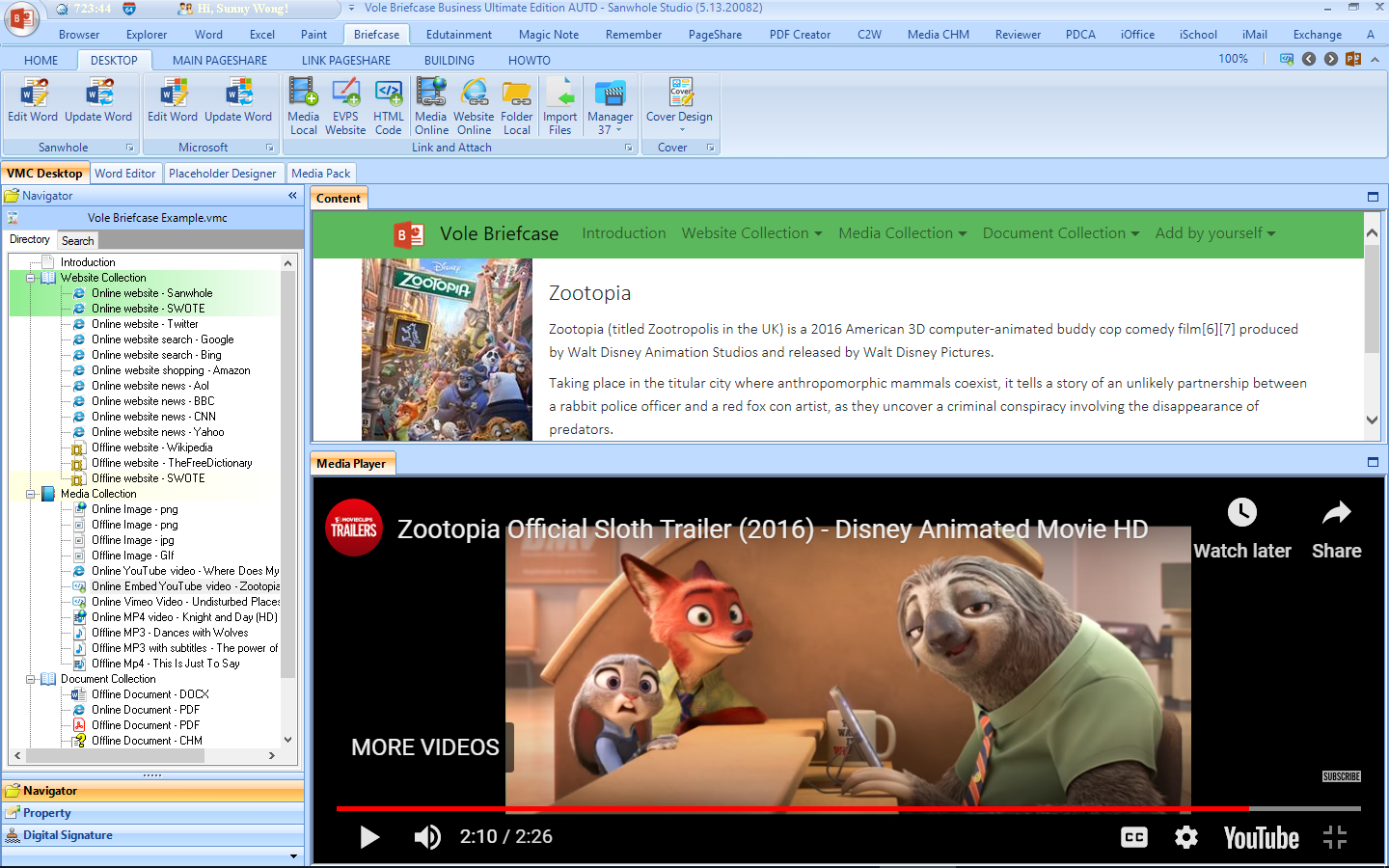Switch to the BUILDING ribbon tab
The image size is (1389, 868).
pyautogui.click(x=449, y=60)
